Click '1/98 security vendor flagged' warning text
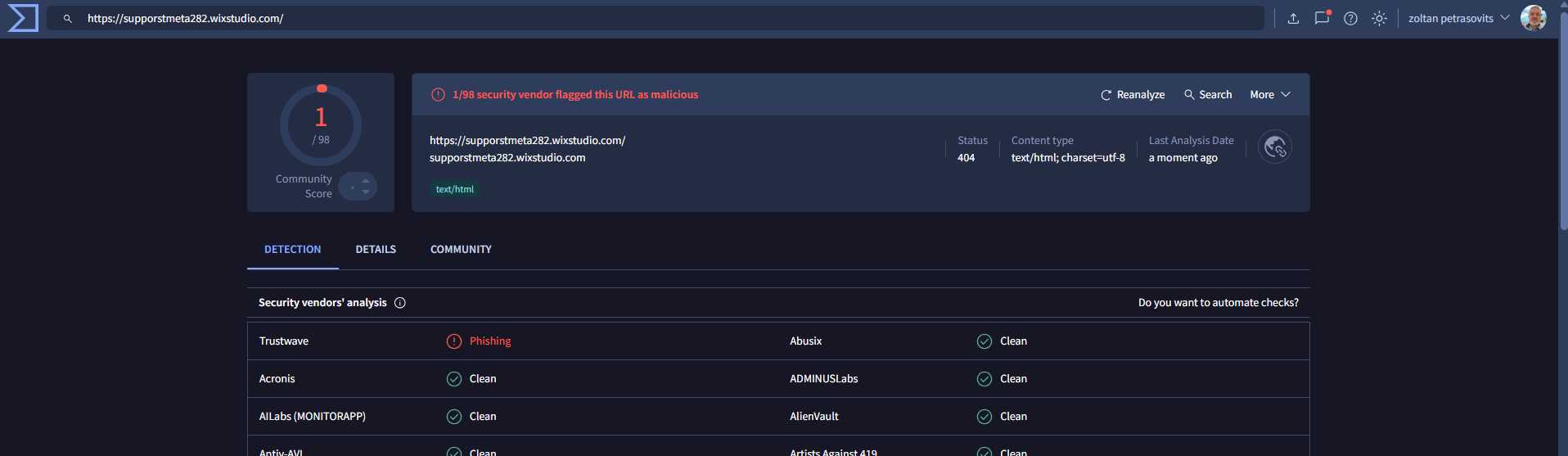Image resolution: width=1568 pixels, height=456 pixels. click(x=575, y=95)
